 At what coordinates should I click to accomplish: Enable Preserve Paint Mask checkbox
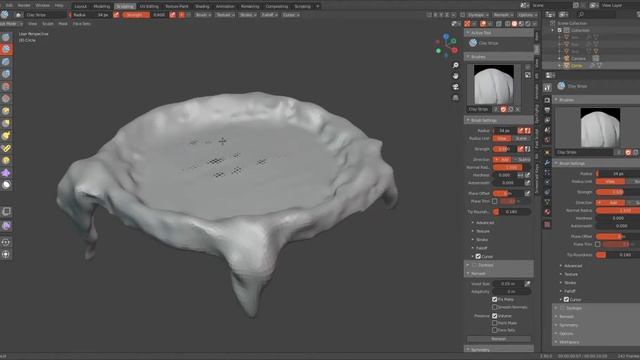(x=495, y=323)
